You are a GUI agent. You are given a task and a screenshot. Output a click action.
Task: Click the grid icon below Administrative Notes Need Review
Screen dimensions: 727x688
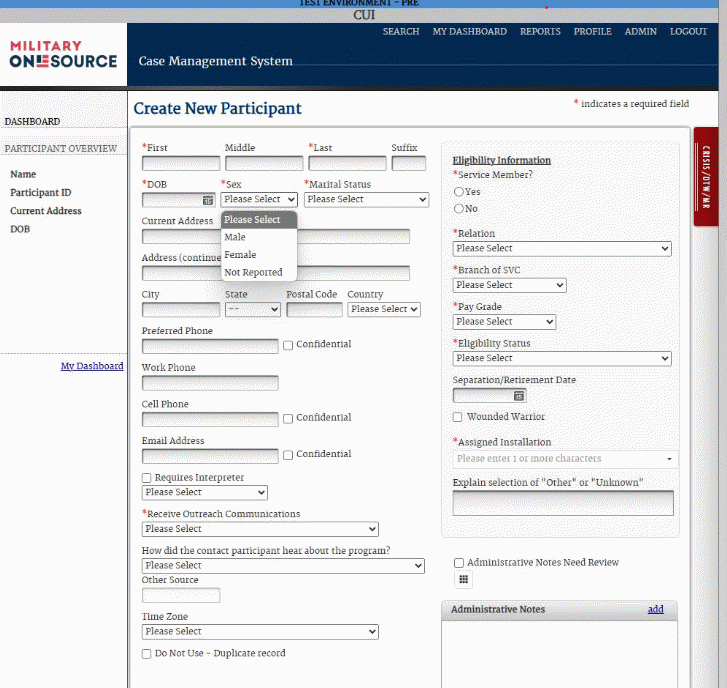(x=463, y=580)
